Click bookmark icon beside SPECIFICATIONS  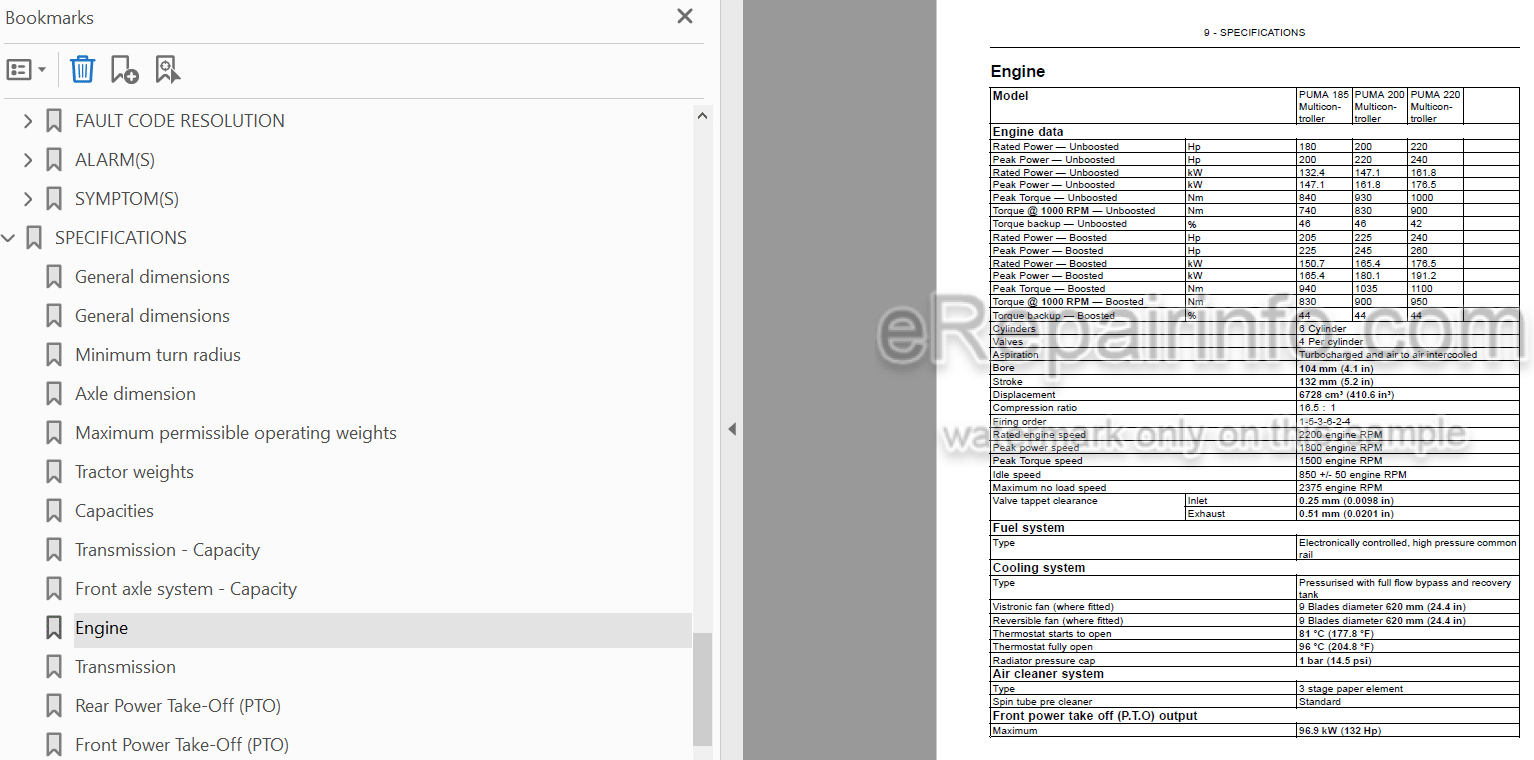[34, 238]
